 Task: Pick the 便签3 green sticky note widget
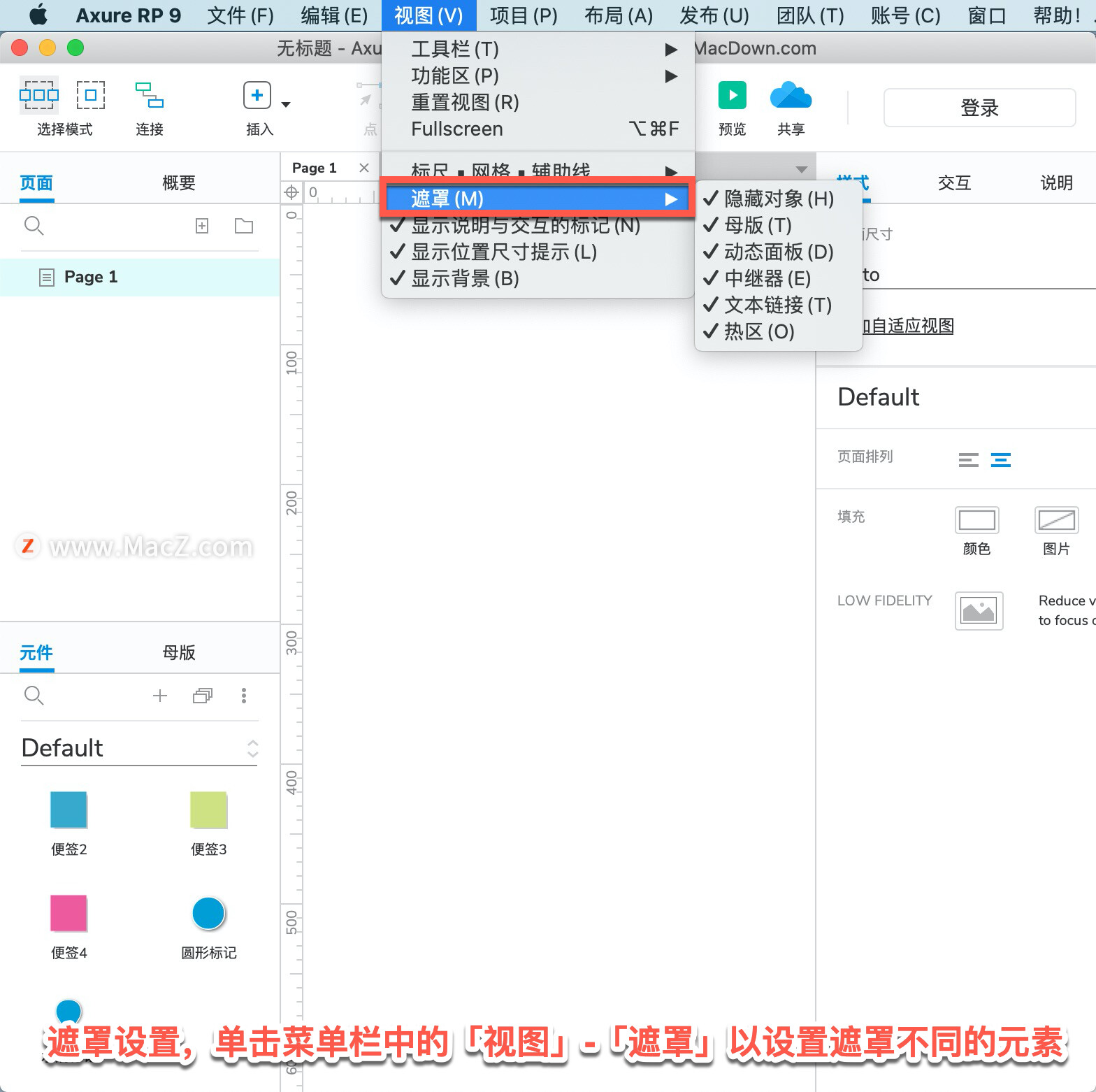(208, 810)
